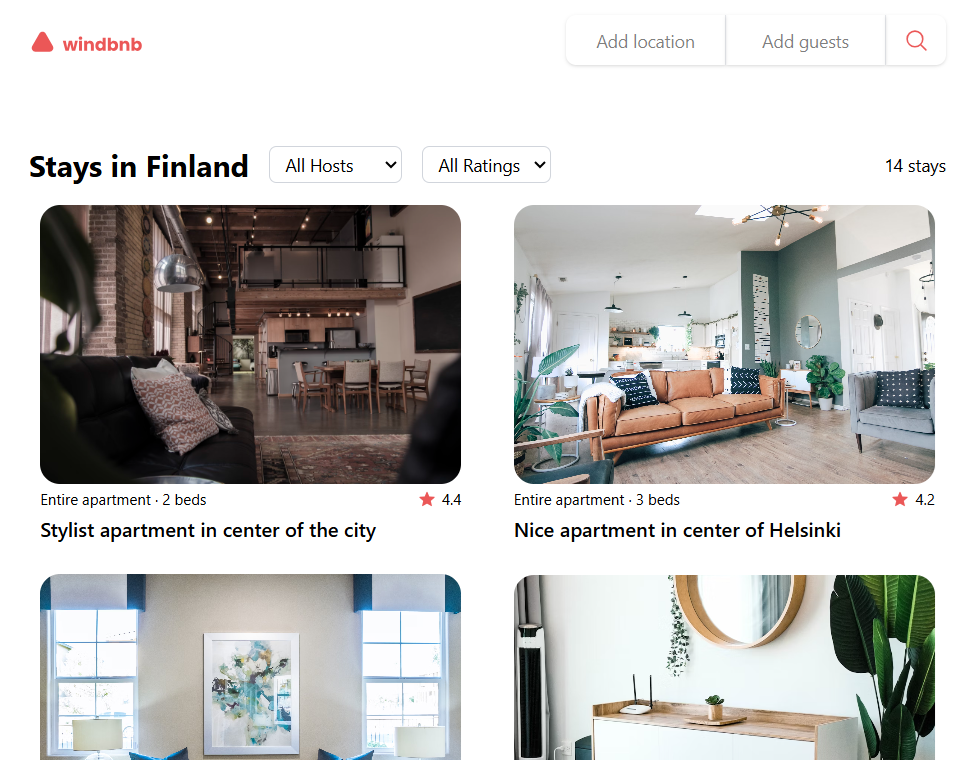Open the photo with the framed floral painting
980x769 pixels.
pyautogui.click(x=251, y=667)
